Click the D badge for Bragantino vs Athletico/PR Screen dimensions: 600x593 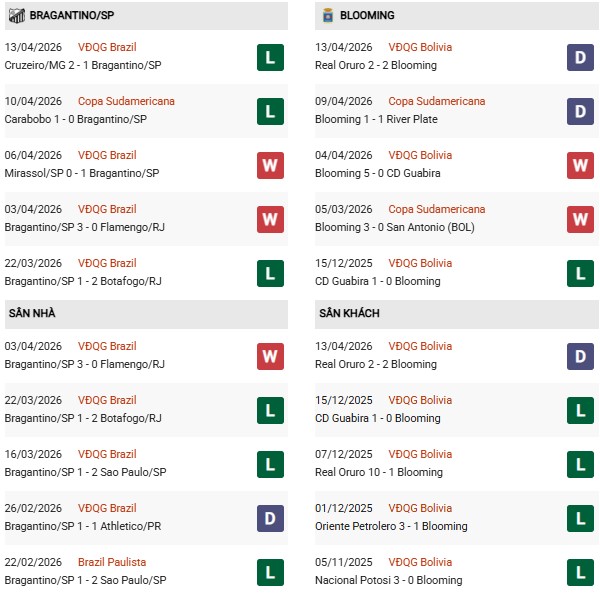click(x=270, y=518)
